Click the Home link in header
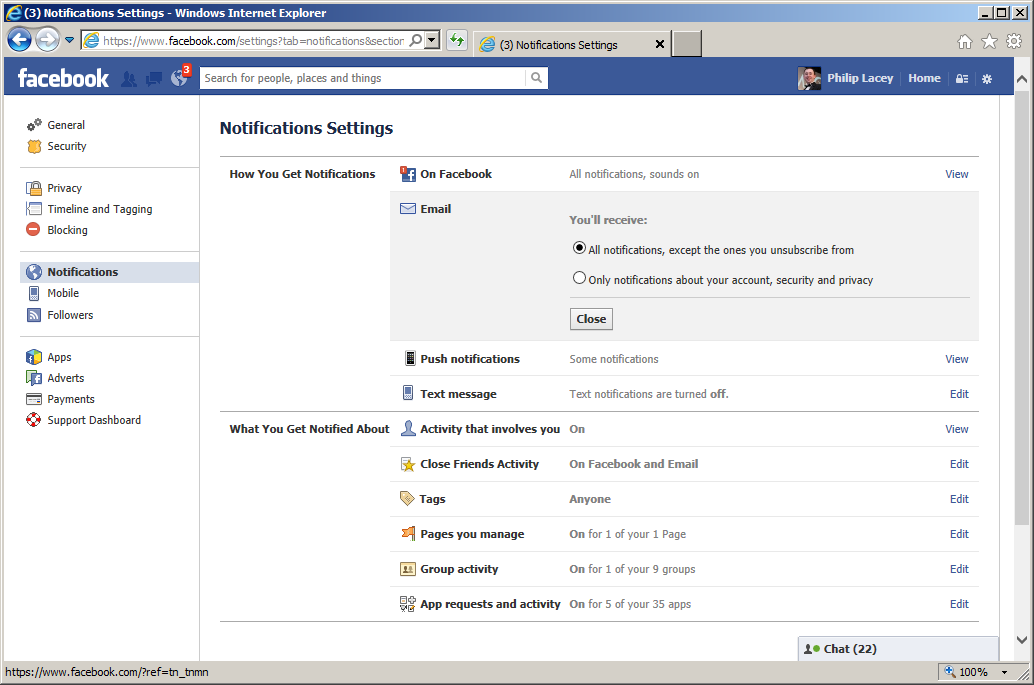 [x=925, y=78]
